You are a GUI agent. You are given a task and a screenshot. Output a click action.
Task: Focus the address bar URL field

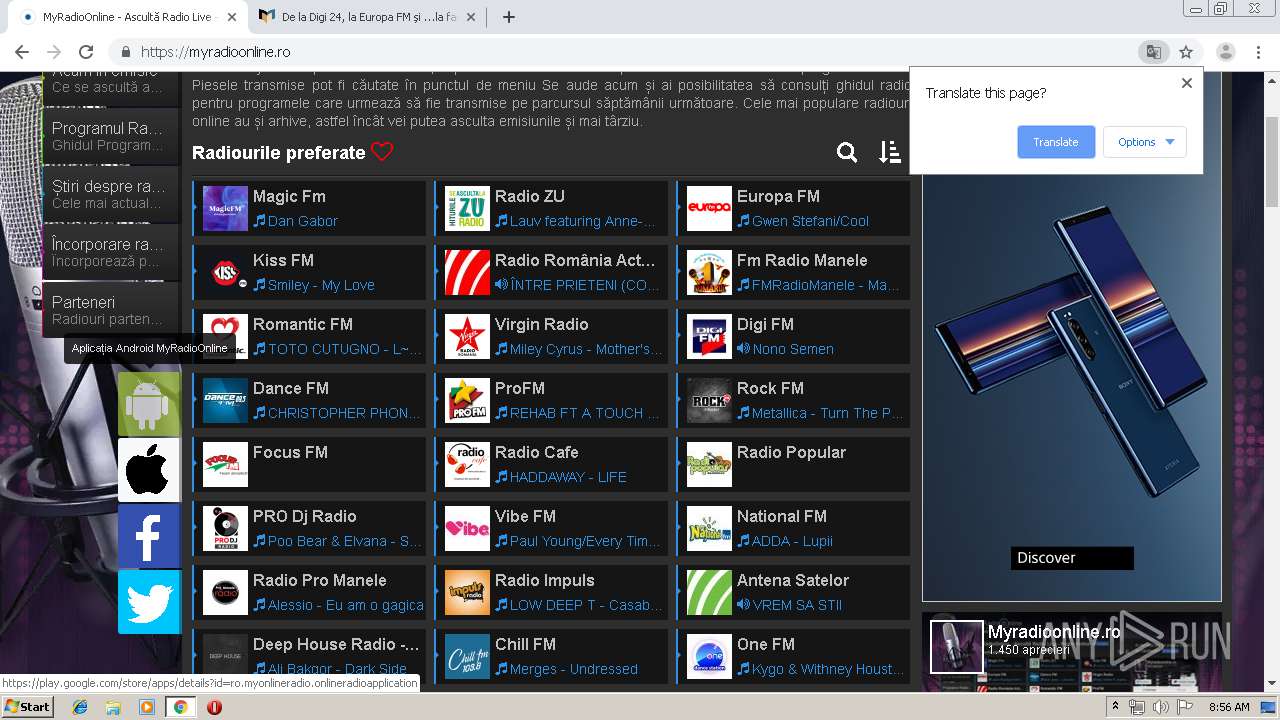620,52
